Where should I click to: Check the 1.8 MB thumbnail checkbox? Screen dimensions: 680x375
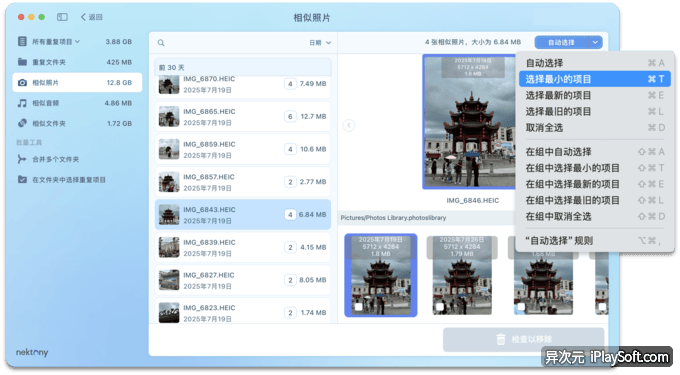[x=359, y=307]
